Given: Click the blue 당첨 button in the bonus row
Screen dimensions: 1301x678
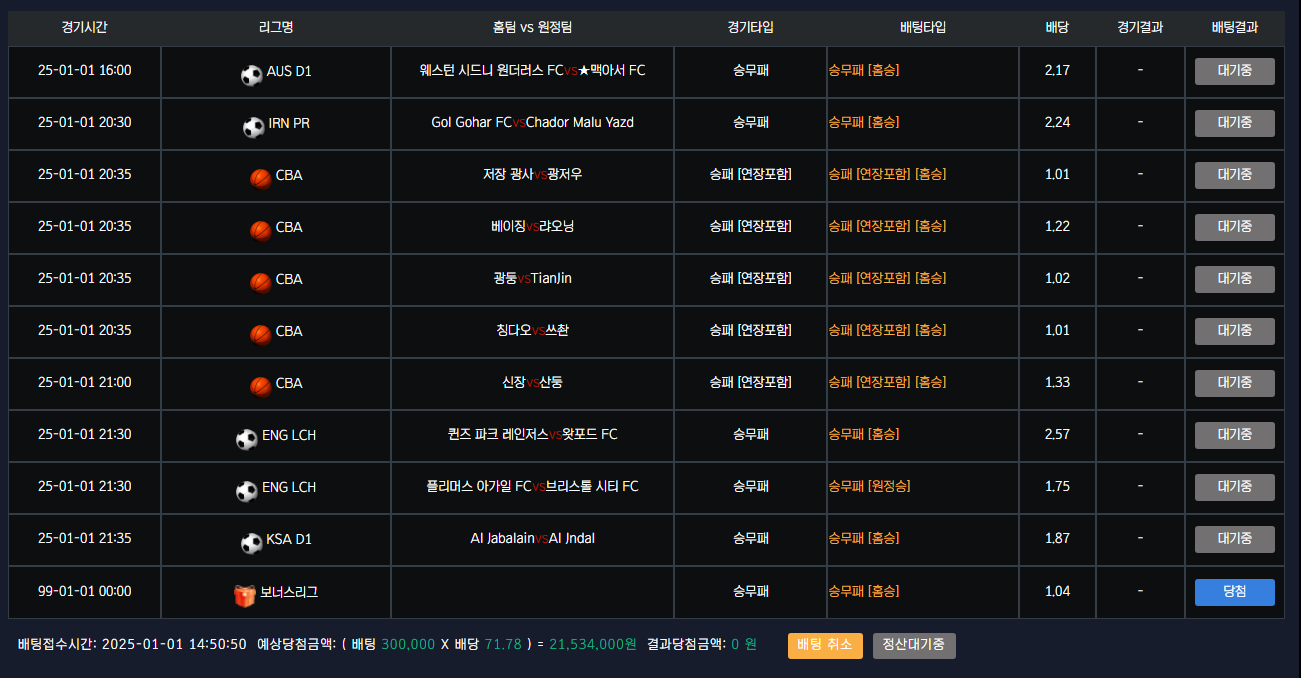Looking at the screenshot, I should [1235, 592].
